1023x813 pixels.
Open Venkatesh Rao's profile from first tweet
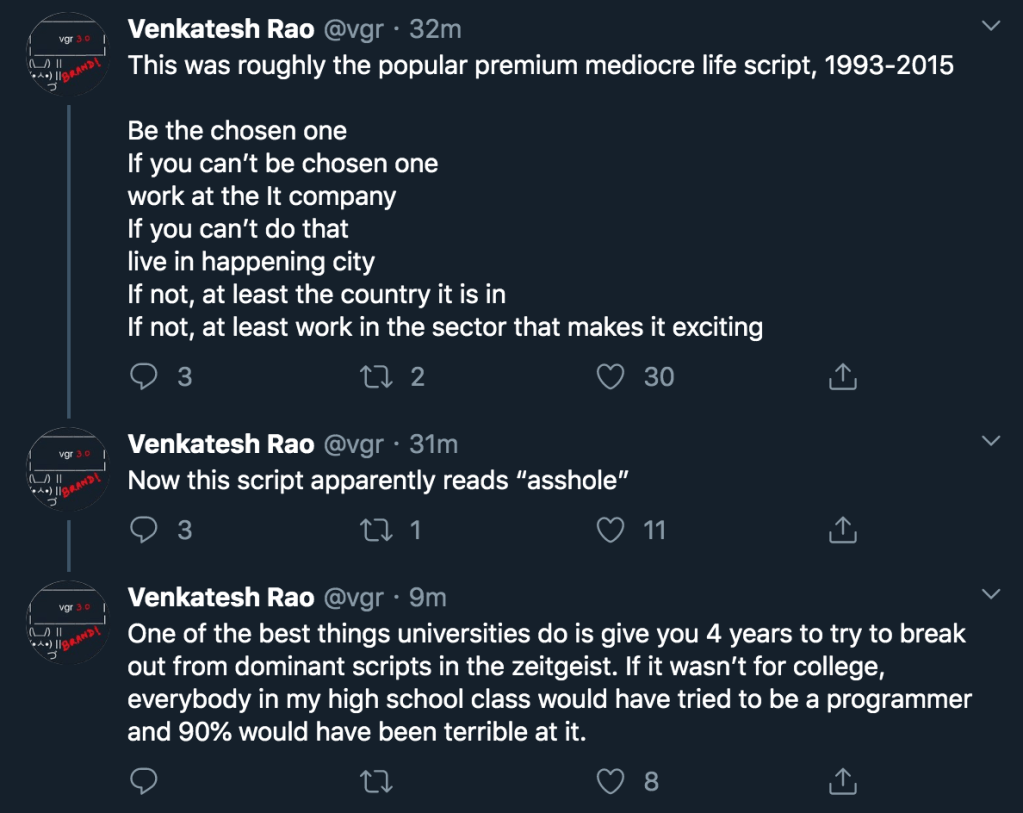pos(221,29)
